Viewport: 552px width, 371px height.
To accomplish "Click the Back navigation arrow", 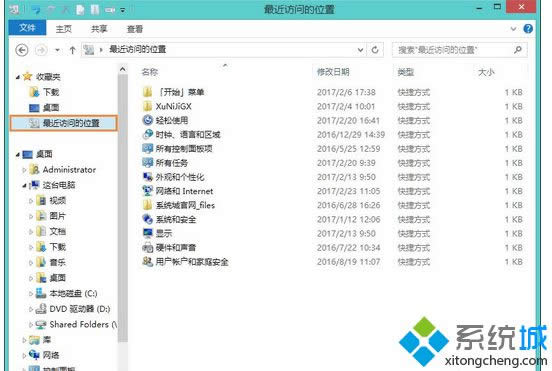I will pos(22,50).
